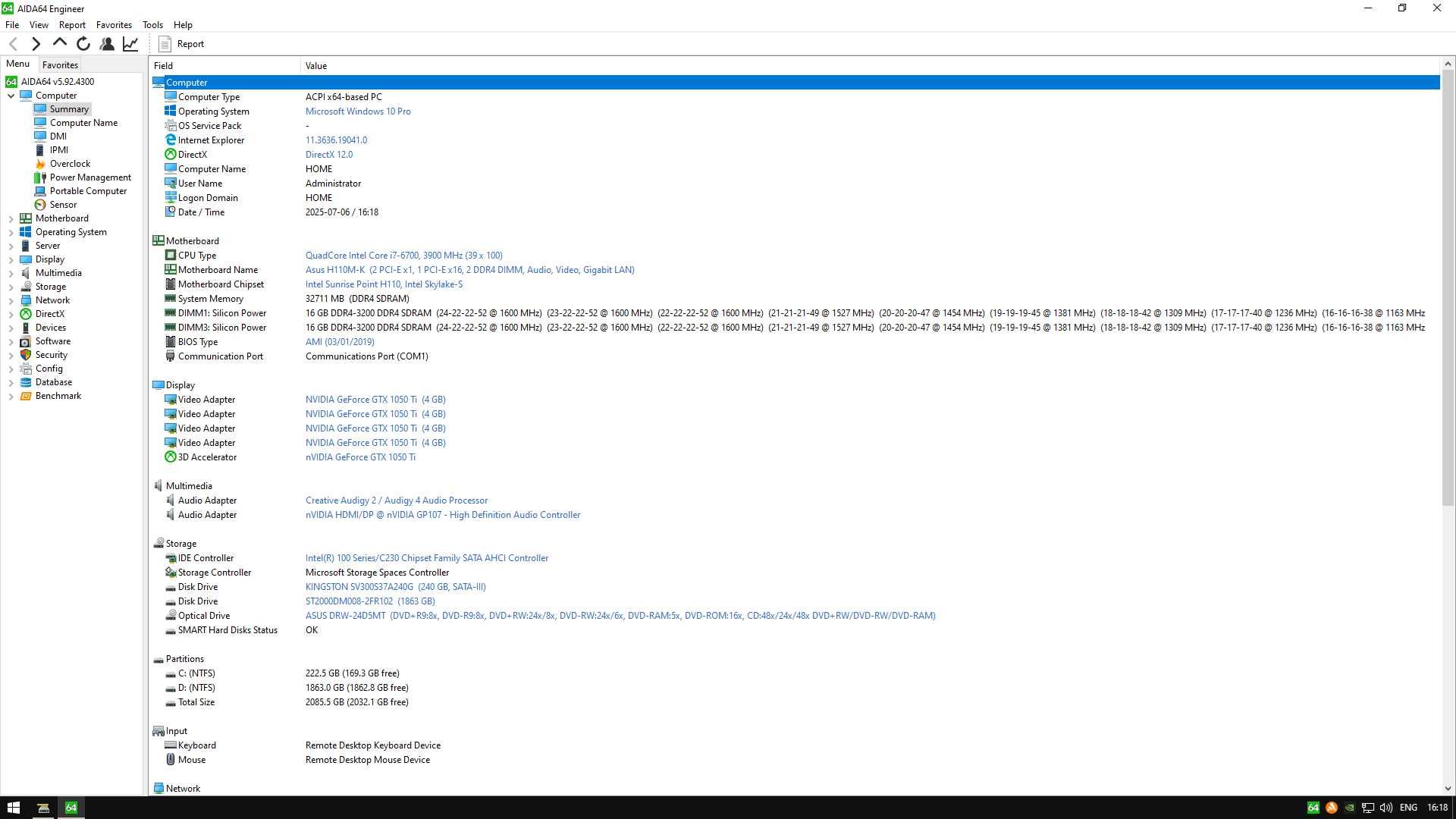
Task: Expand the Storage tree node
Action: (x=11, y=287)
